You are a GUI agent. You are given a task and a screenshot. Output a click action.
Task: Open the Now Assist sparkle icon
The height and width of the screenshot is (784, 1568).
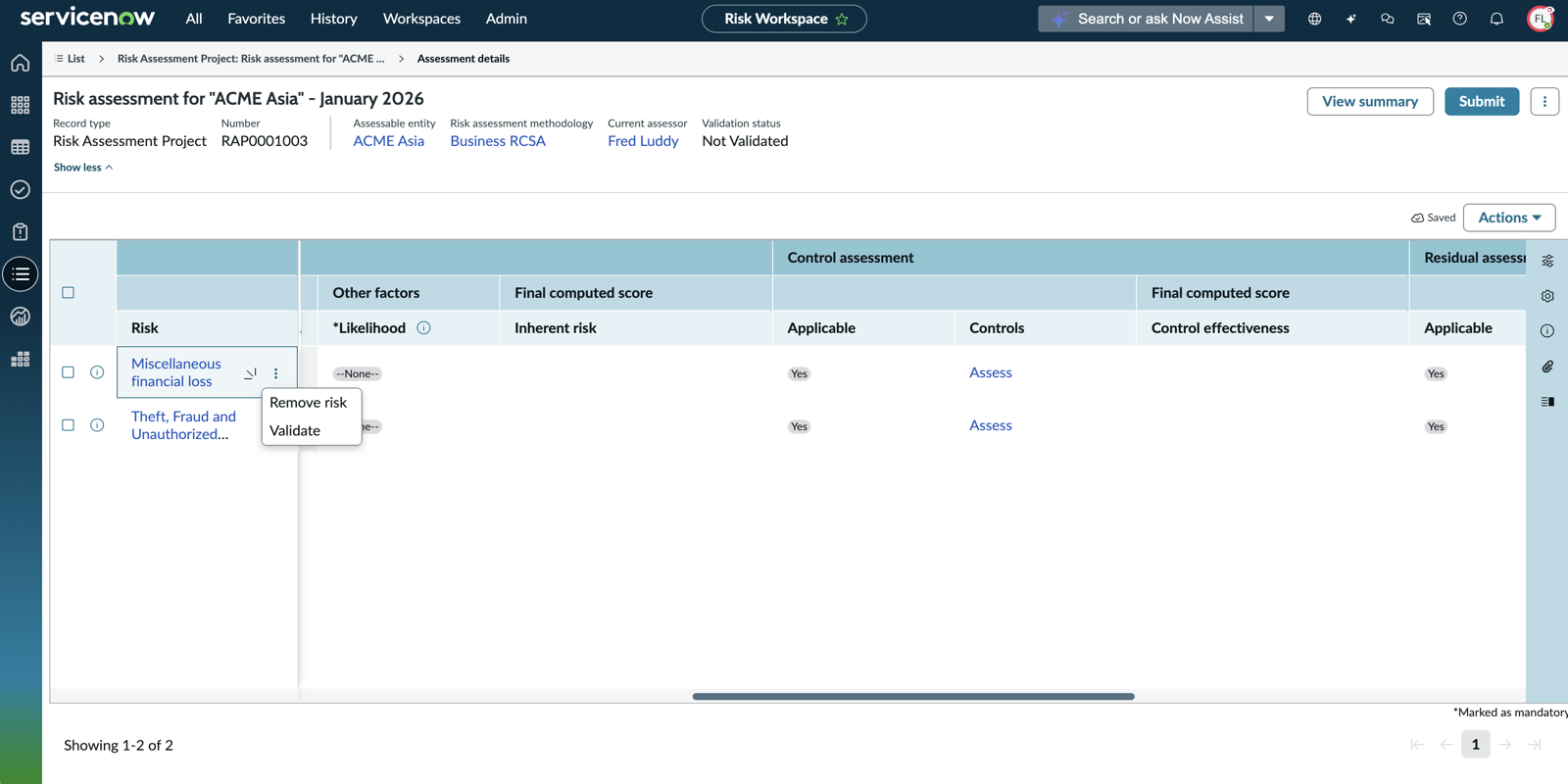(x=1351, y=19)
